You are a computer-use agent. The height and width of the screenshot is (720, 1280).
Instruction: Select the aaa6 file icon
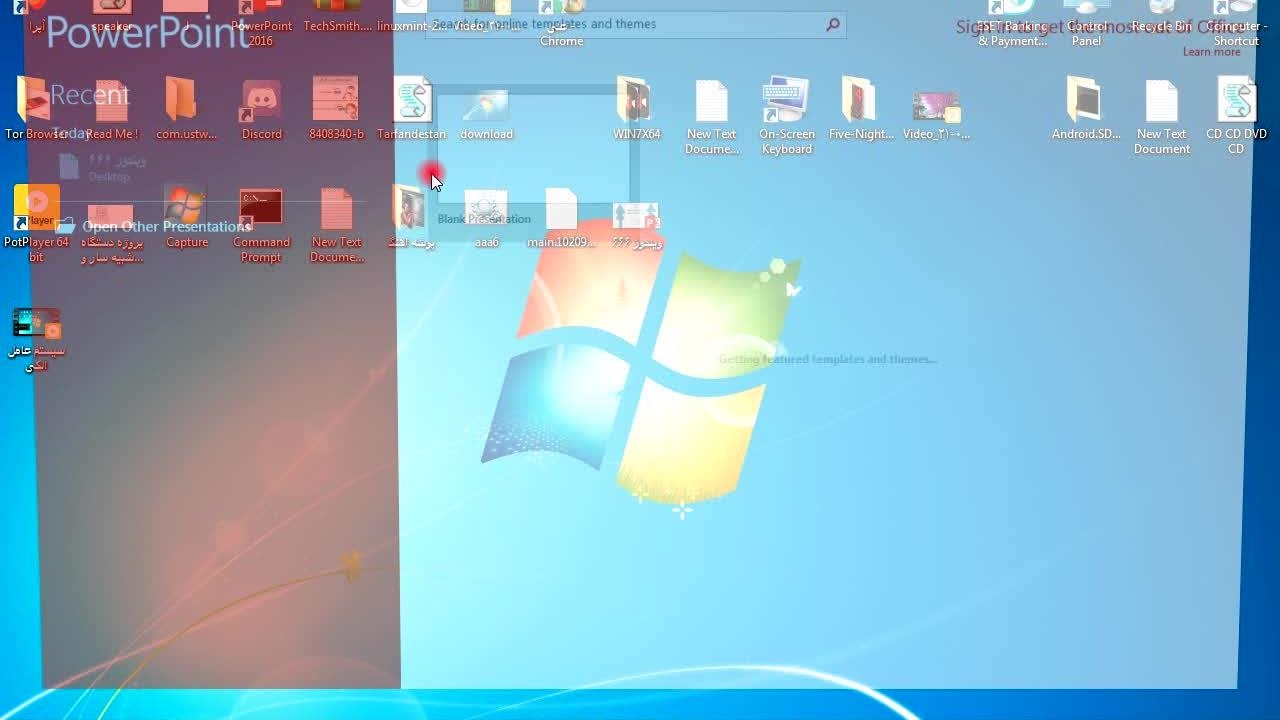[x=486, y=214]
